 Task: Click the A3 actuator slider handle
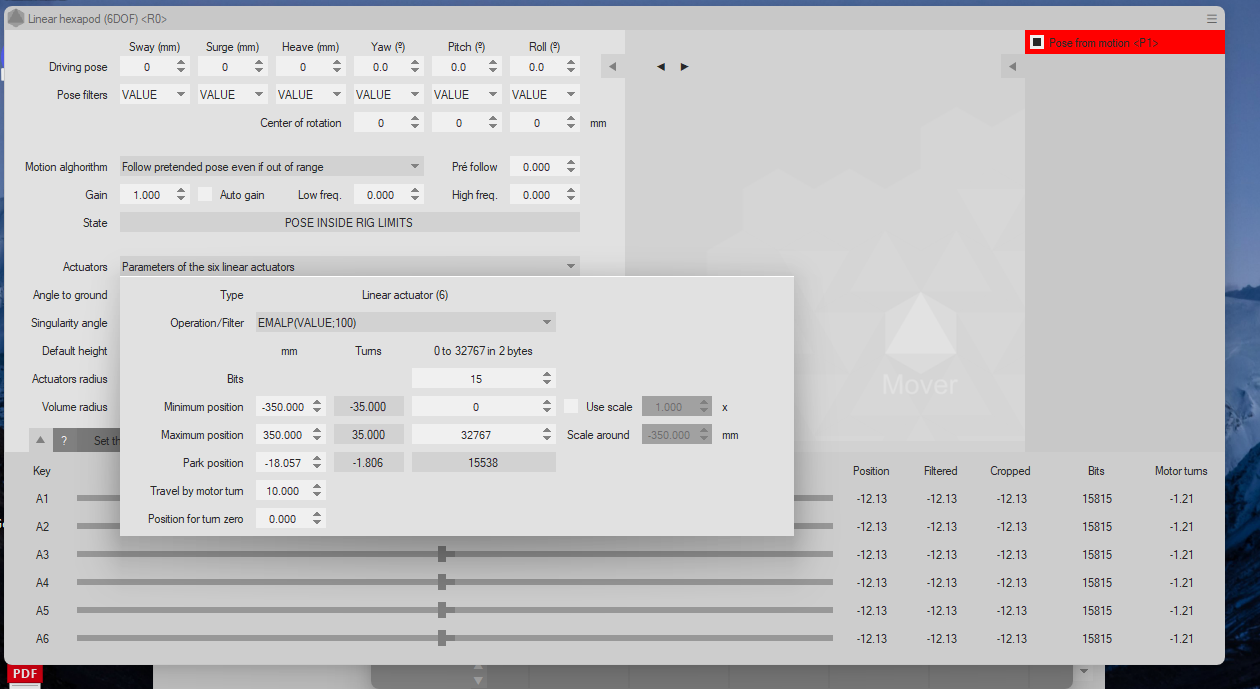click(442, 554)
